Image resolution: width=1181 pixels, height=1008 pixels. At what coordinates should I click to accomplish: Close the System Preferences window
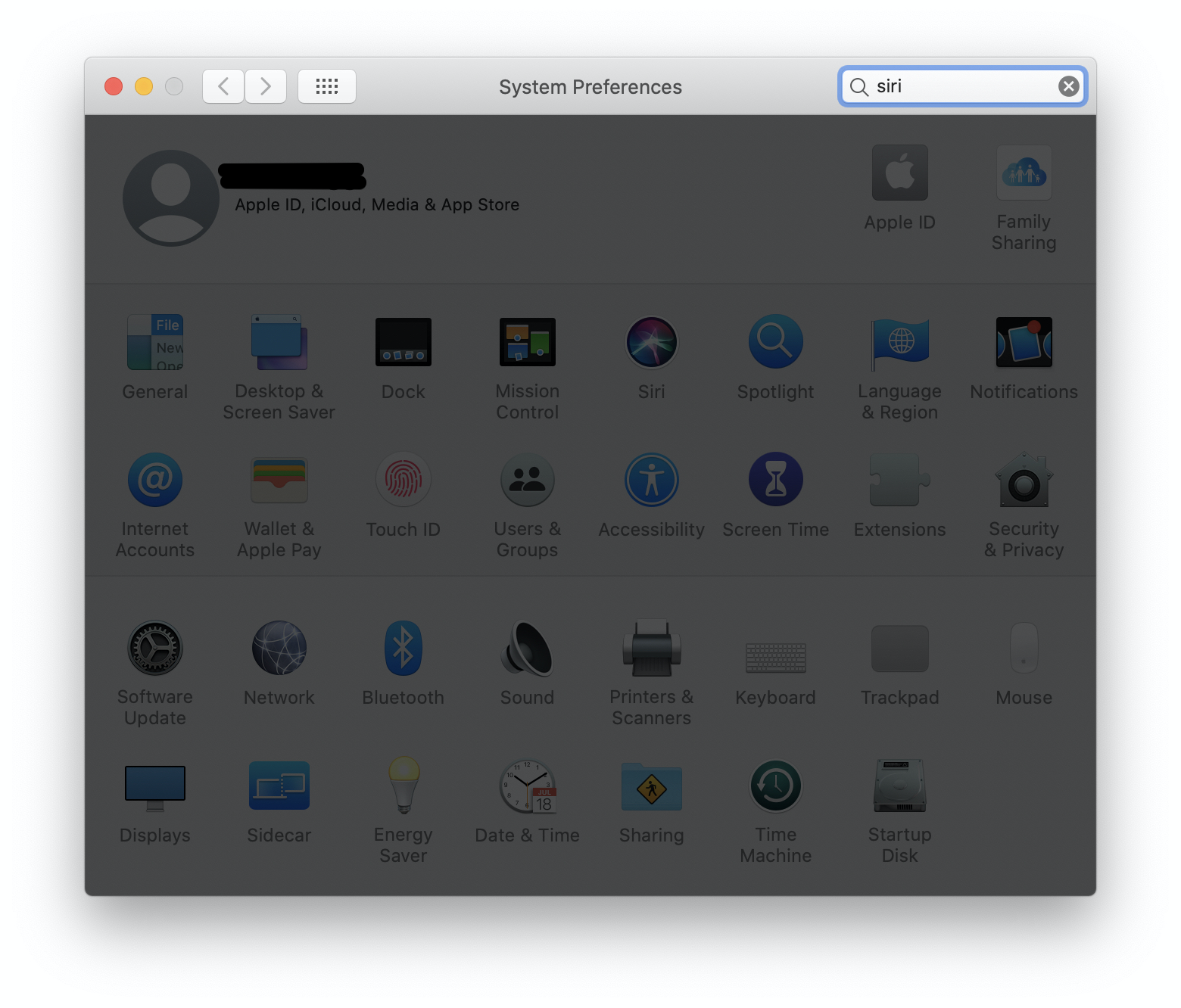tap(114, 86)
